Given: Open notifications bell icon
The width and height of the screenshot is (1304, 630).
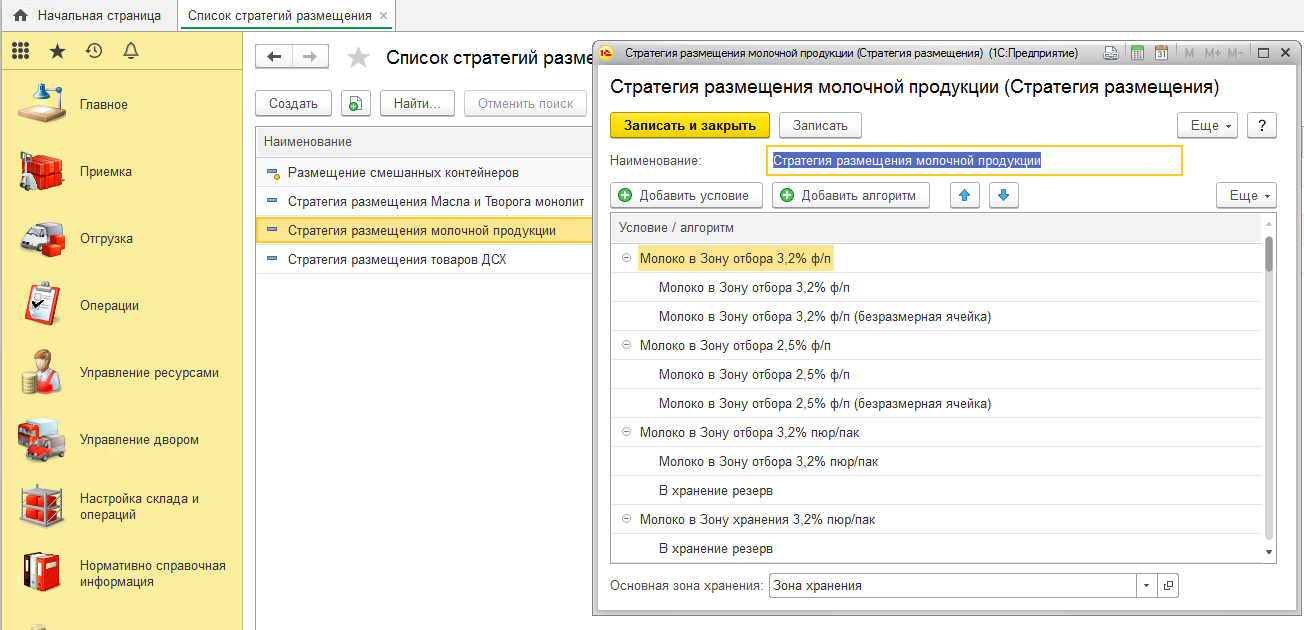Looking at the screenshot, I should tap(130, 50).
